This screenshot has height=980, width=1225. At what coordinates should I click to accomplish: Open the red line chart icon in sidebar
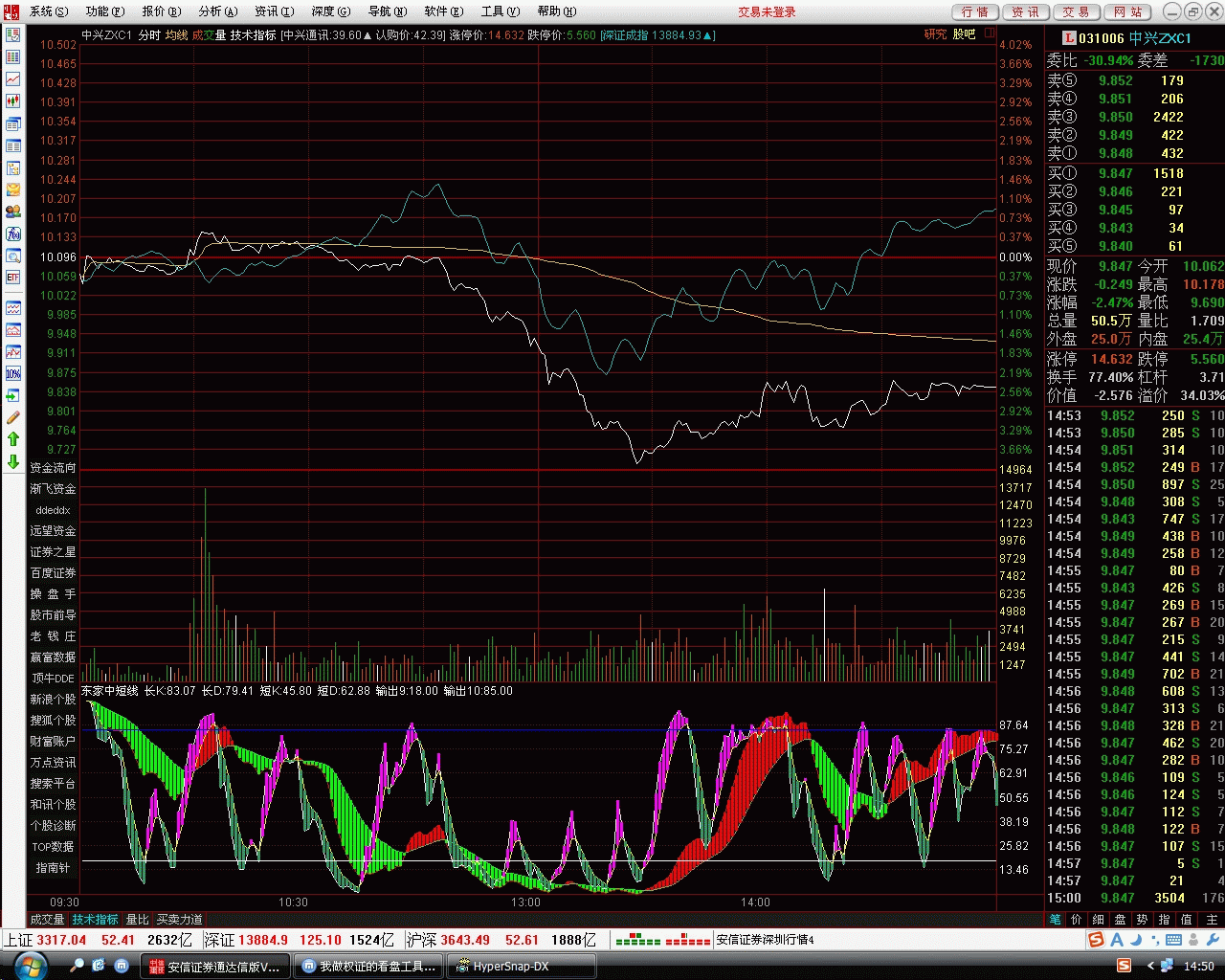tap(13, 80)
